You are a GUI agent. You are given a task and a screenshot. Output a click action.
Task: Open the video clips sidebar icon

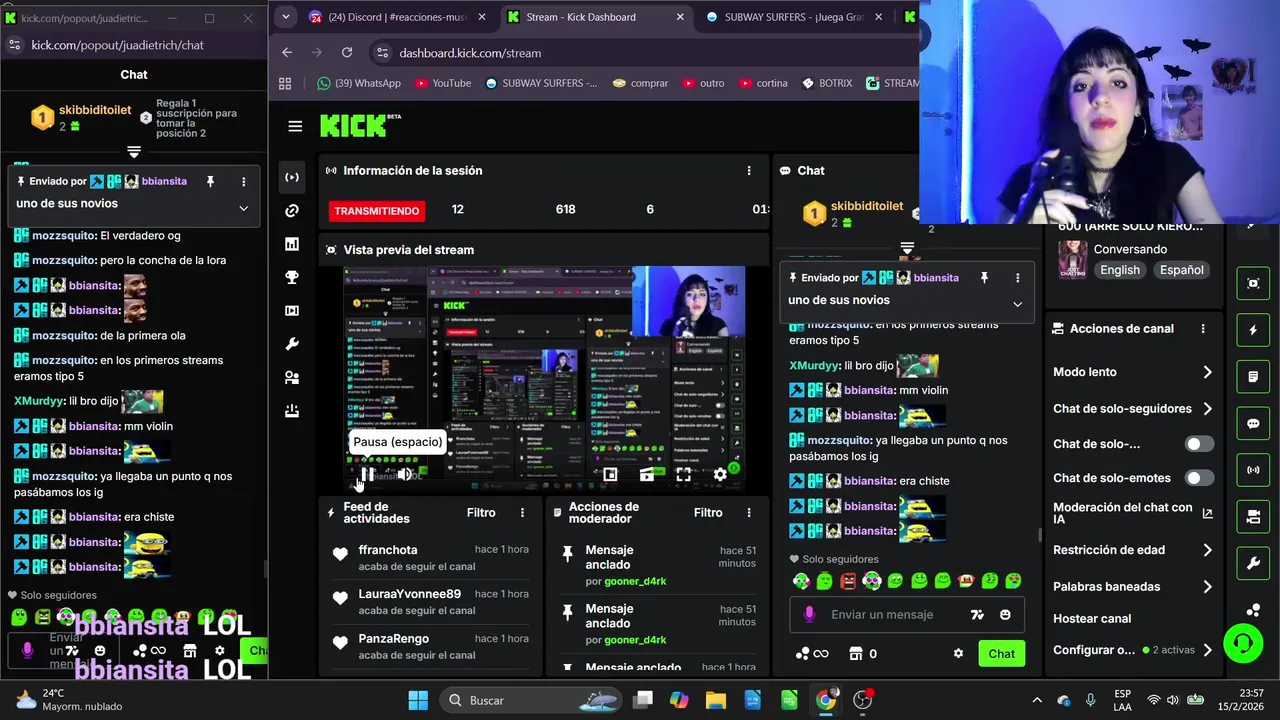point(292,311)
